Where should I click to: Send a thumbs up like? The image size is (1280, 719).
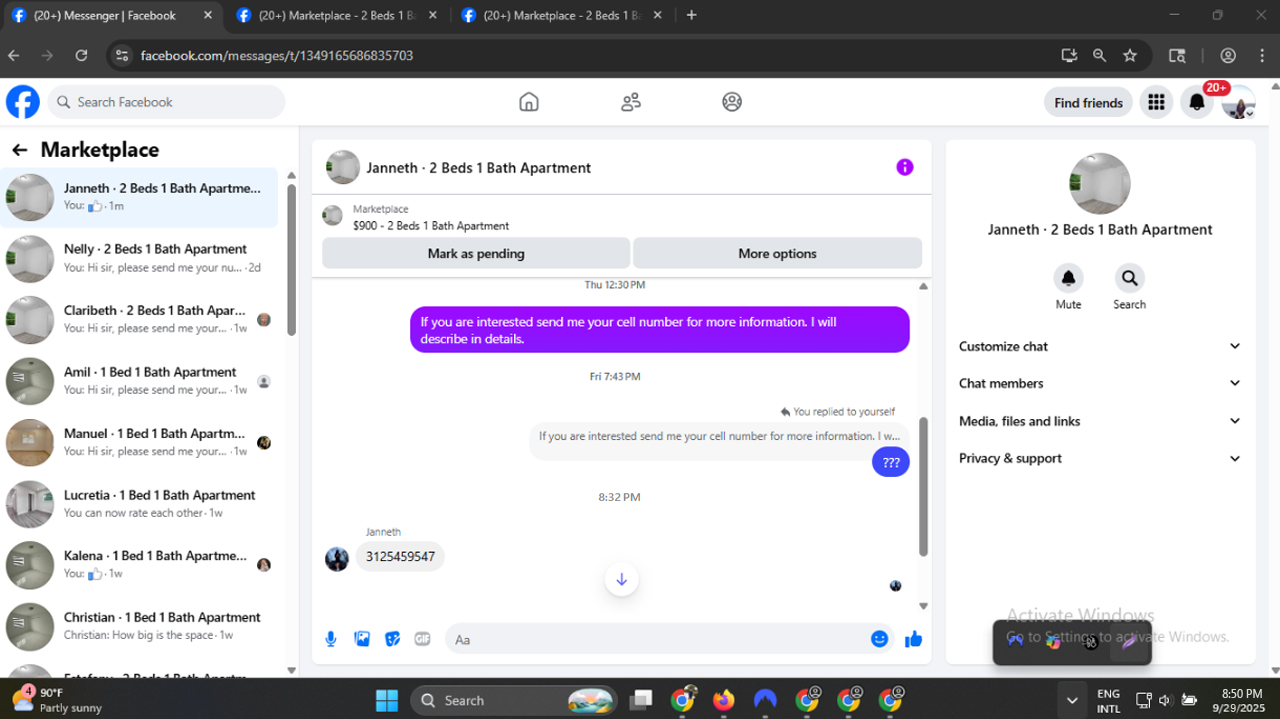coord(913,639)
